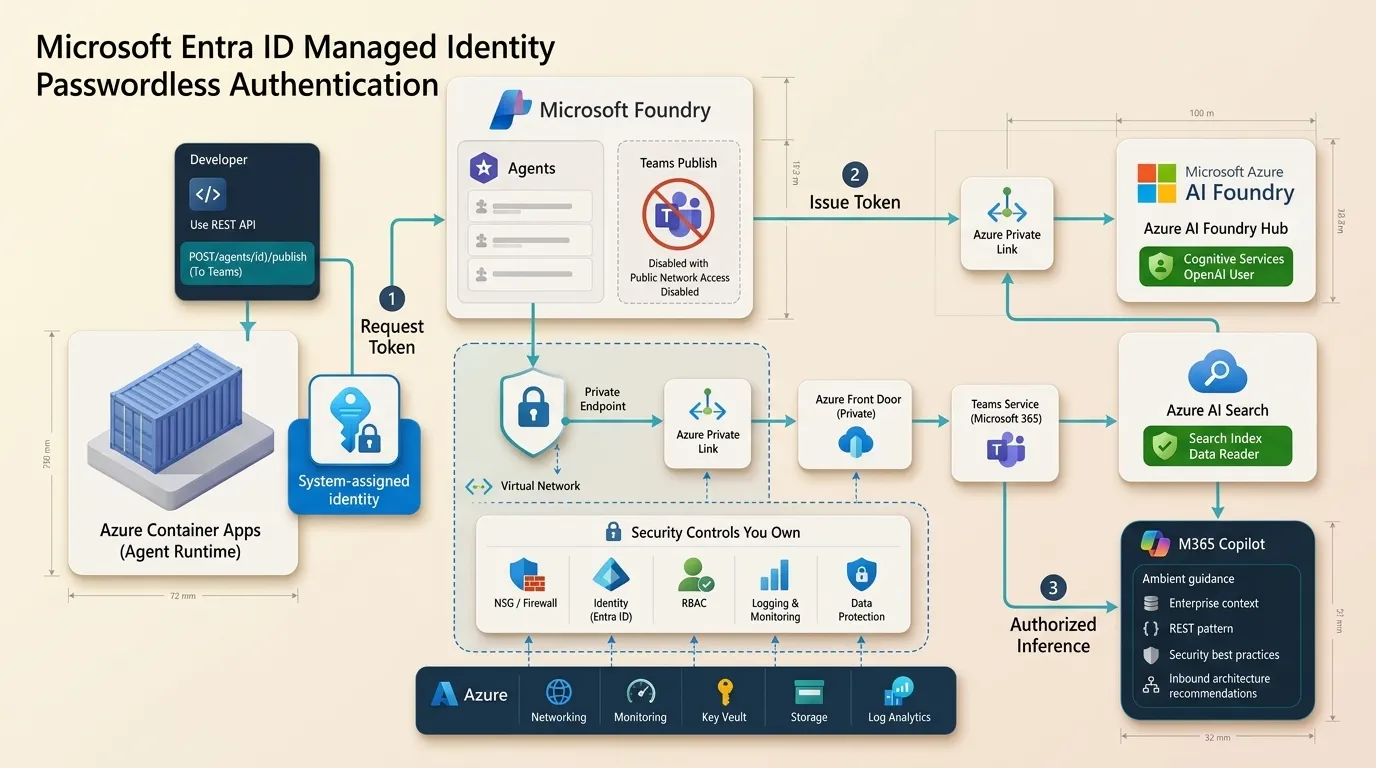Select the Agents star icon
Screen dimensions: 1376x768
(484, 168)
